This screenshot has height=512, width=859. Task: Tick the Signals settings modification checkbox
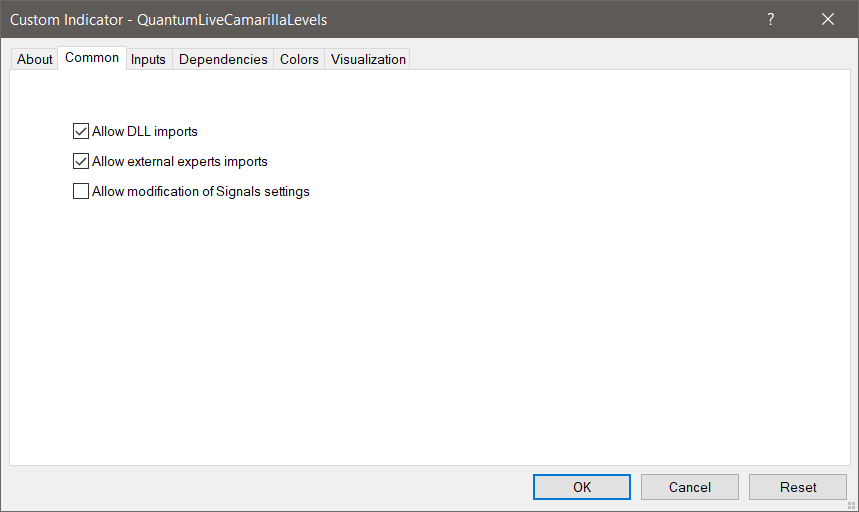pos(81,191)
